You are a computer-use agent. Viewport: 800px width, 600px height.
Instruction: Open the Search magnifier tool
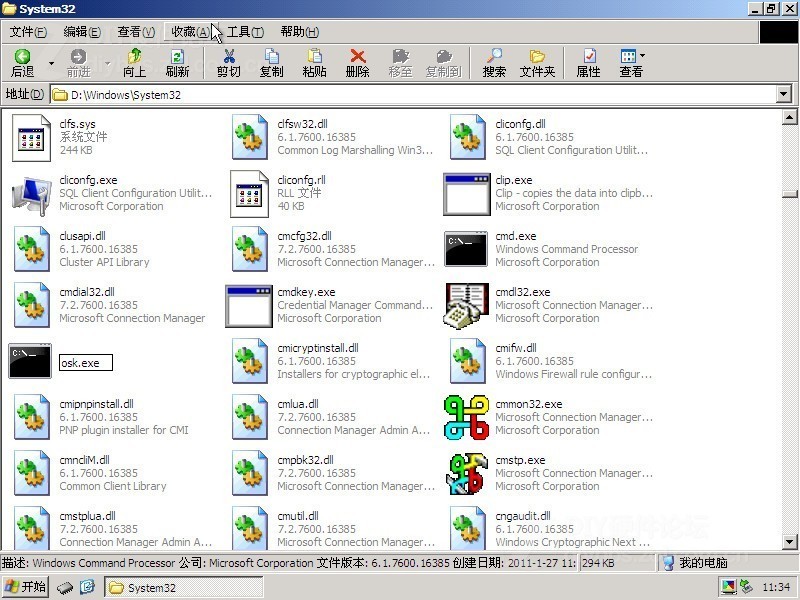pos(494,56)
